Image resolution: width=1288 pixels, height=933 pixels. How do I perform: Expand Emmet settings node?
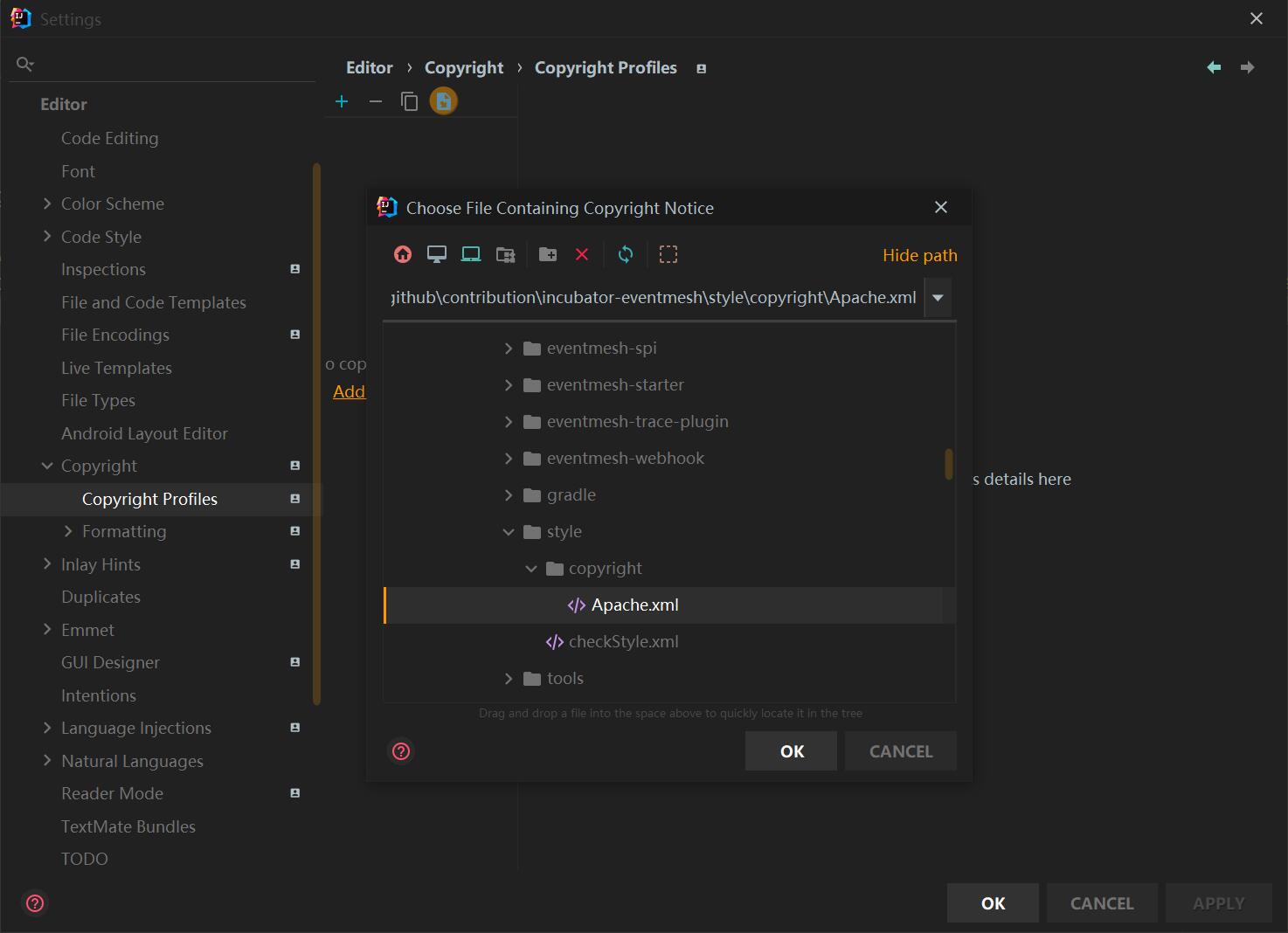[47, 630]
